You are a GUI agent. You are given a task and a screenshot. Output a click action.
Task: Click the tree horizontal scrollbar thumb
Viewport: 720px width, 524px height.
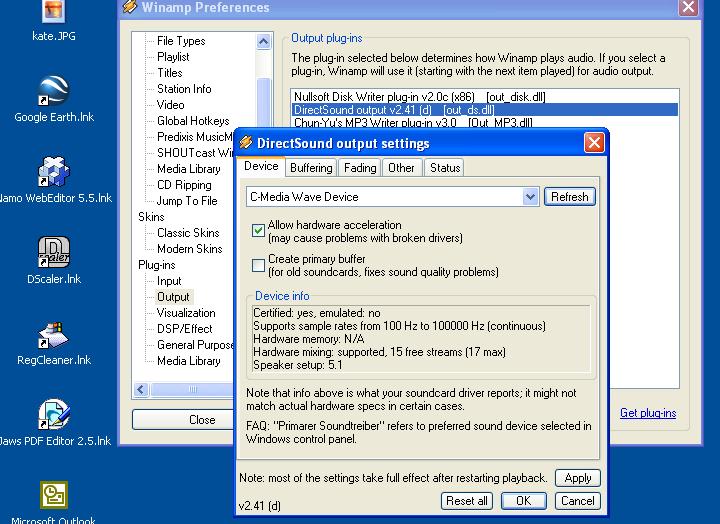pos(192,389)
